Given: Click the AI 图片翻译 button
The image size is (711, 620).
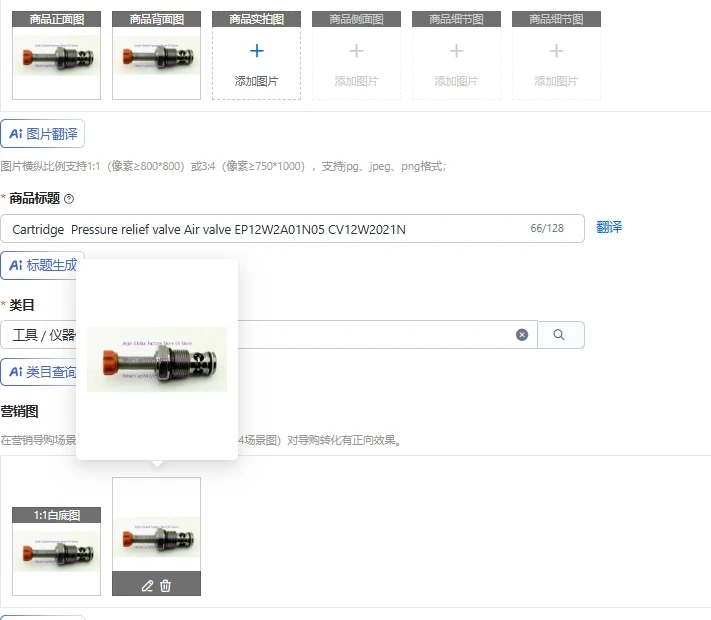Looking at the screenshot, I should pos(43,134).
